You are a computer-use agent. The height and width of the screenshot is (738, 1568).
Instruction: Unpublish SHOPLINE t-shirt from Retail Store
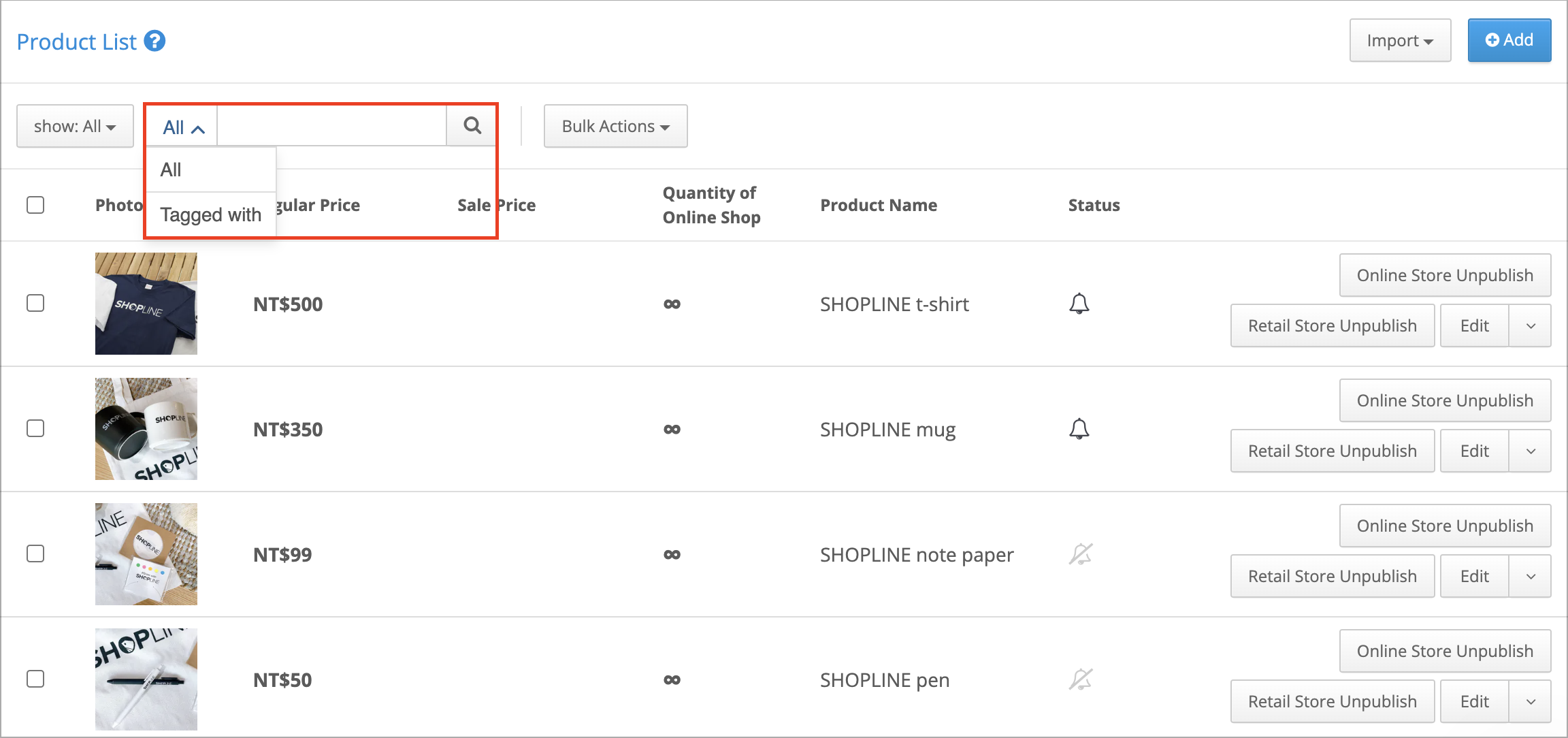[x=1333, y=325]
